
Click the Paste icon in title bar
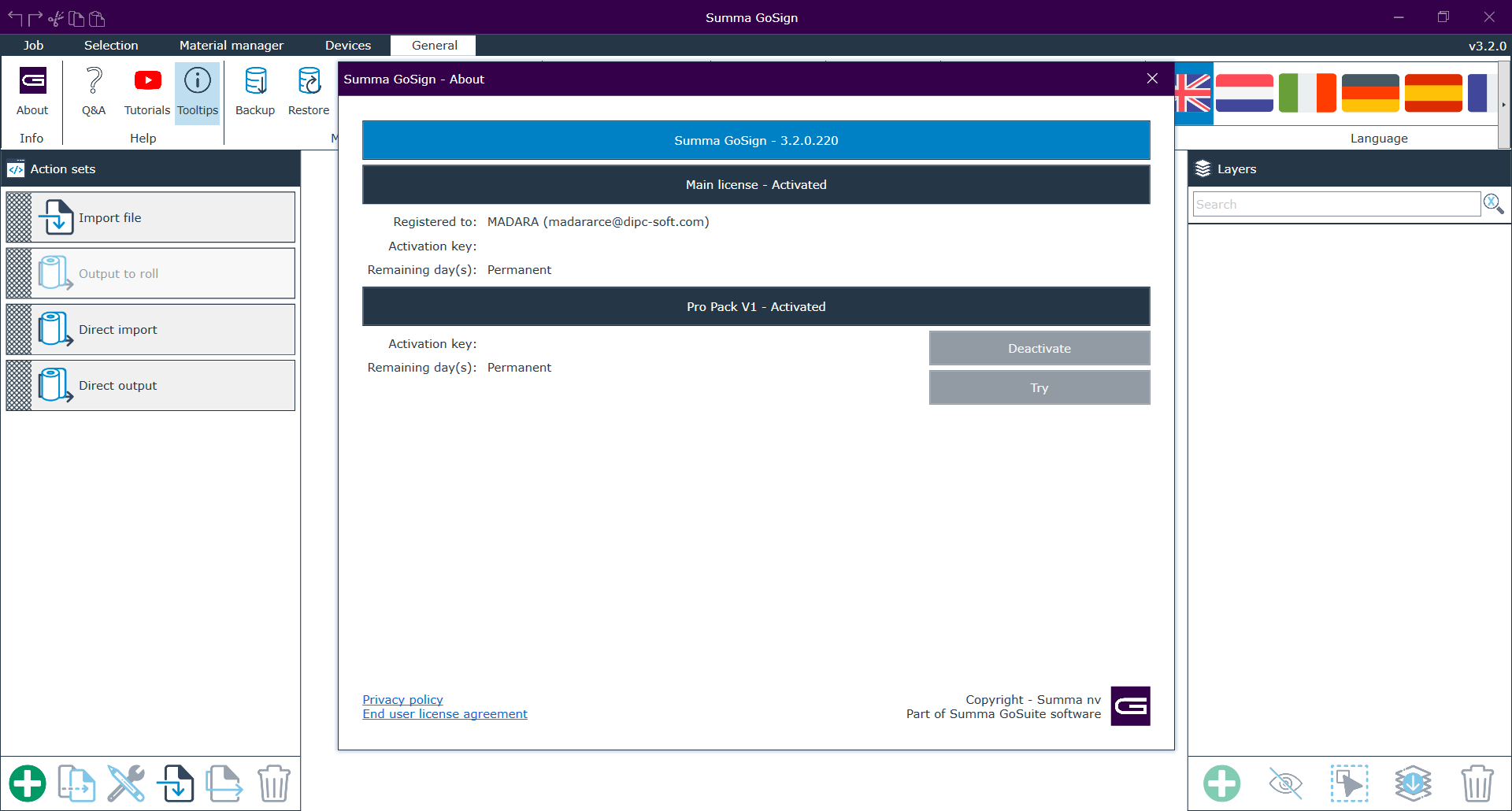97,18
